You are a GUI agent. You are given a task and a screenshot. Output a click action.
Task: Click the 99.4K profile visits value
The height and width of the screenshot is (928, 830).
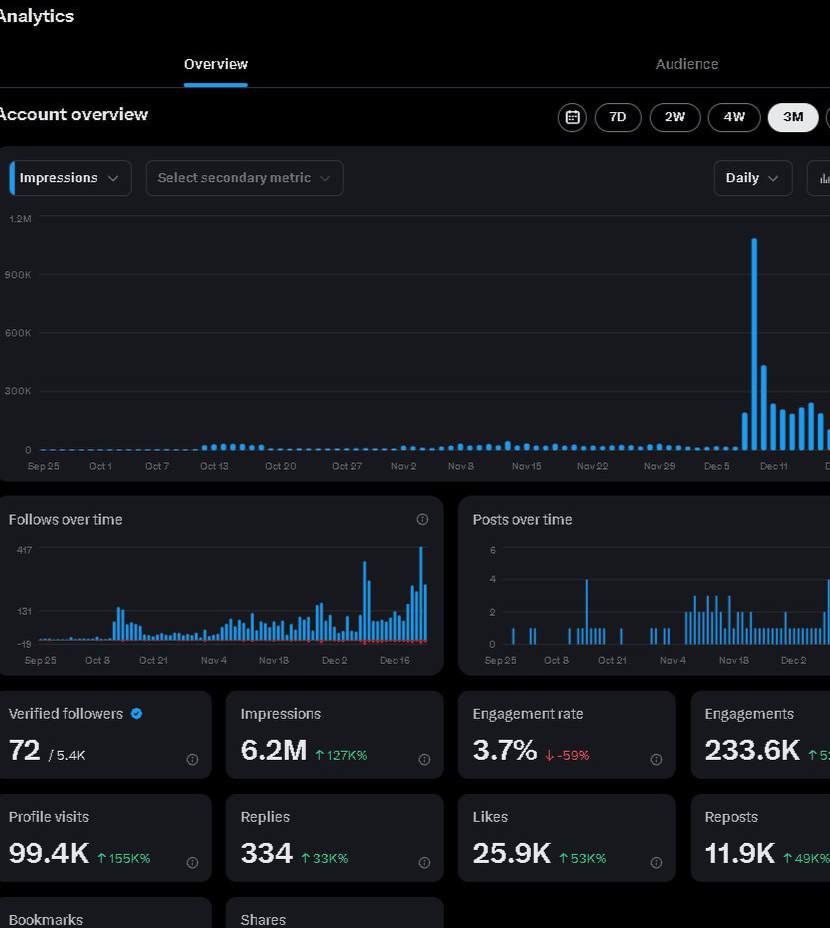pos(49,853)
